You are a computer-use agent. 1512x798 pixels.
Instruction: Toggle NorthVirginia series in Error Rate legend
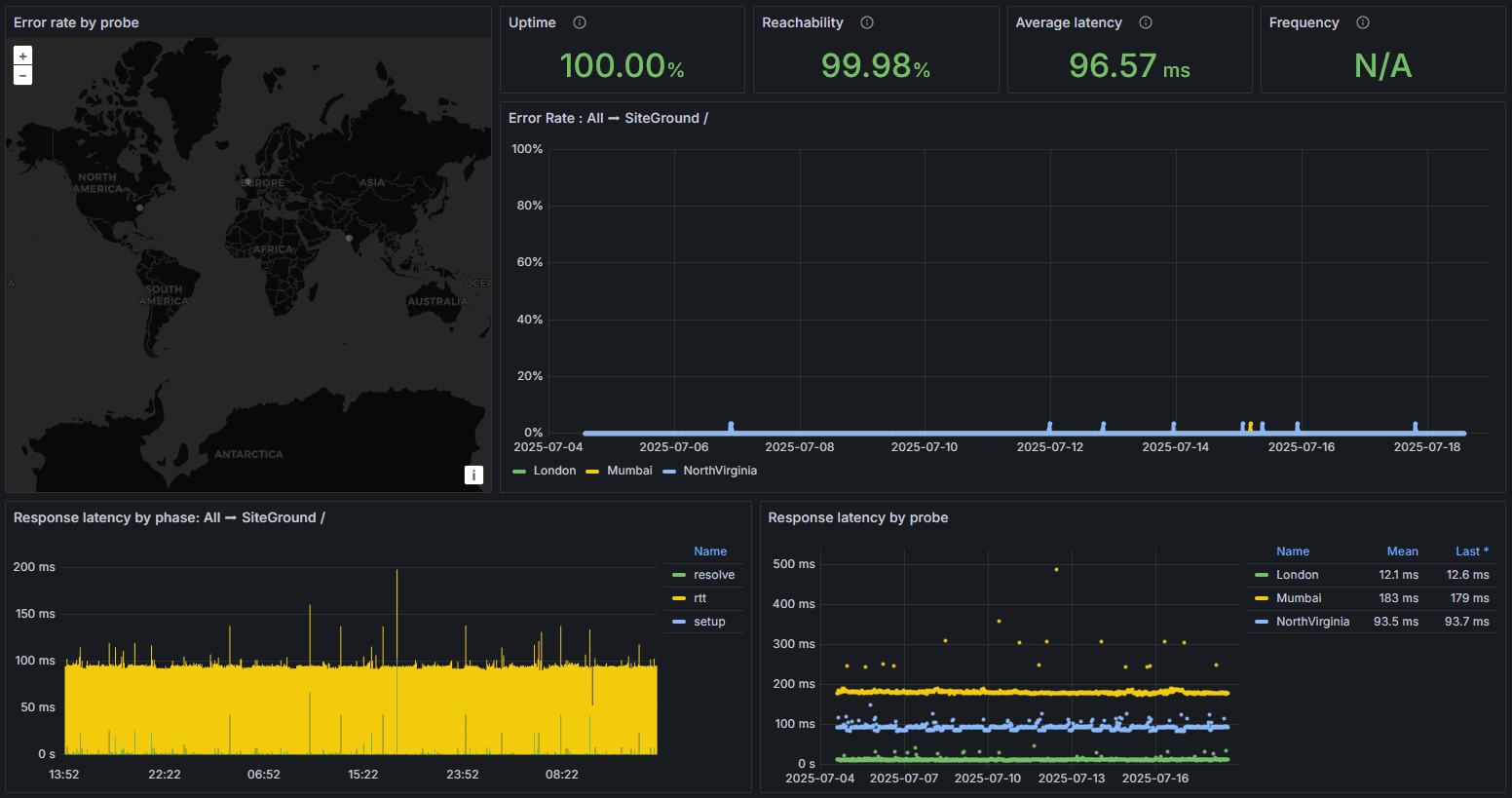pos(719,471)
